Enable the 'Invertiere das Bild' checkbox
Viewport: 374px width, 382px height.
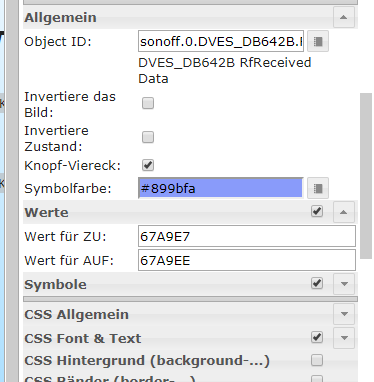click(x=148, y=103)
